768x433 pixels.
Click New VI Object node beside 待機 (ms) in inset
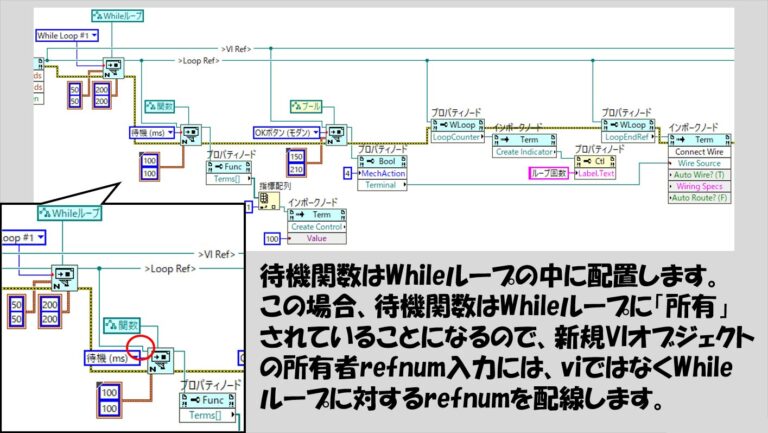[160, 361]
